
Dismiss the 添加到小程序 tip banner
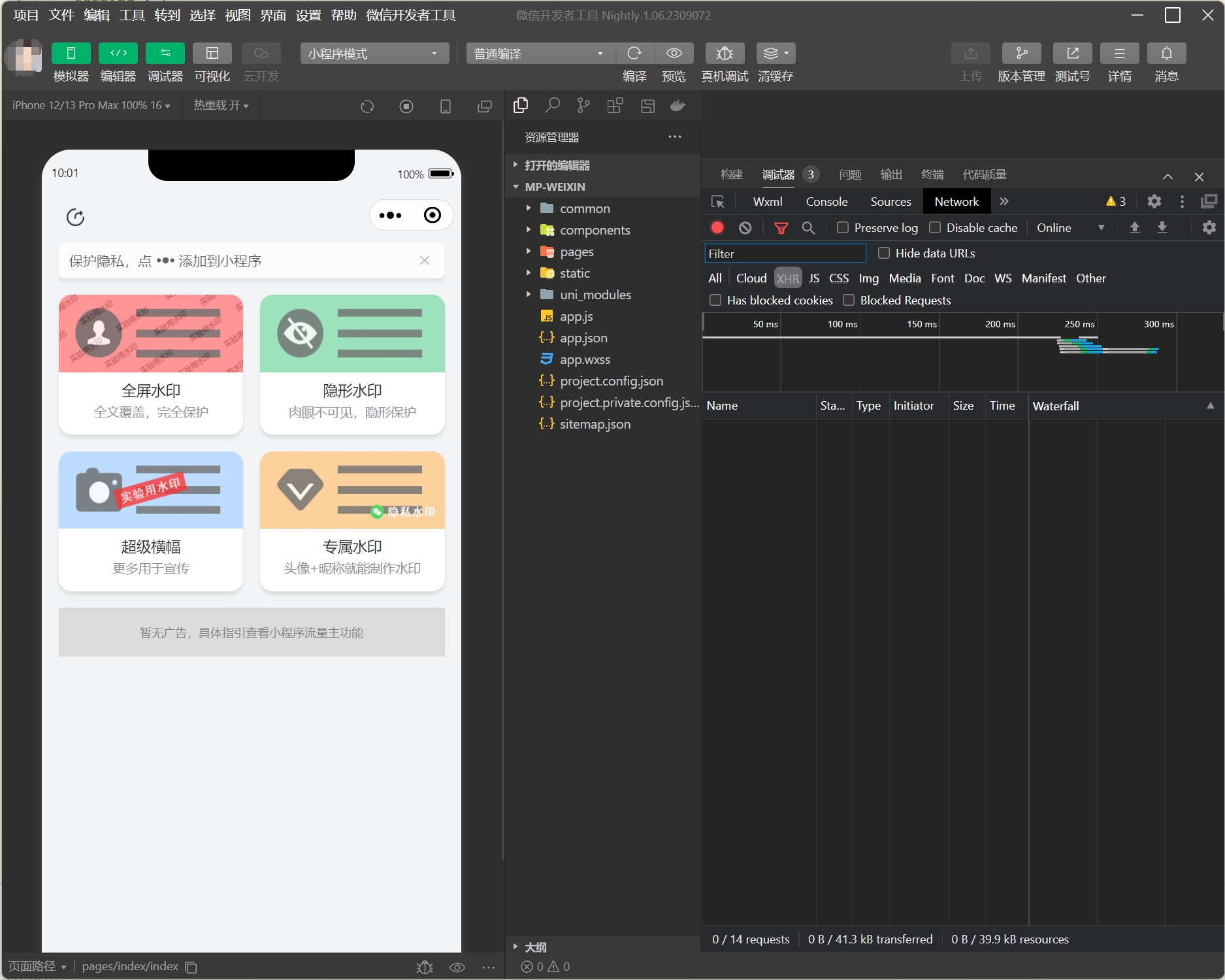click(425, 261)
